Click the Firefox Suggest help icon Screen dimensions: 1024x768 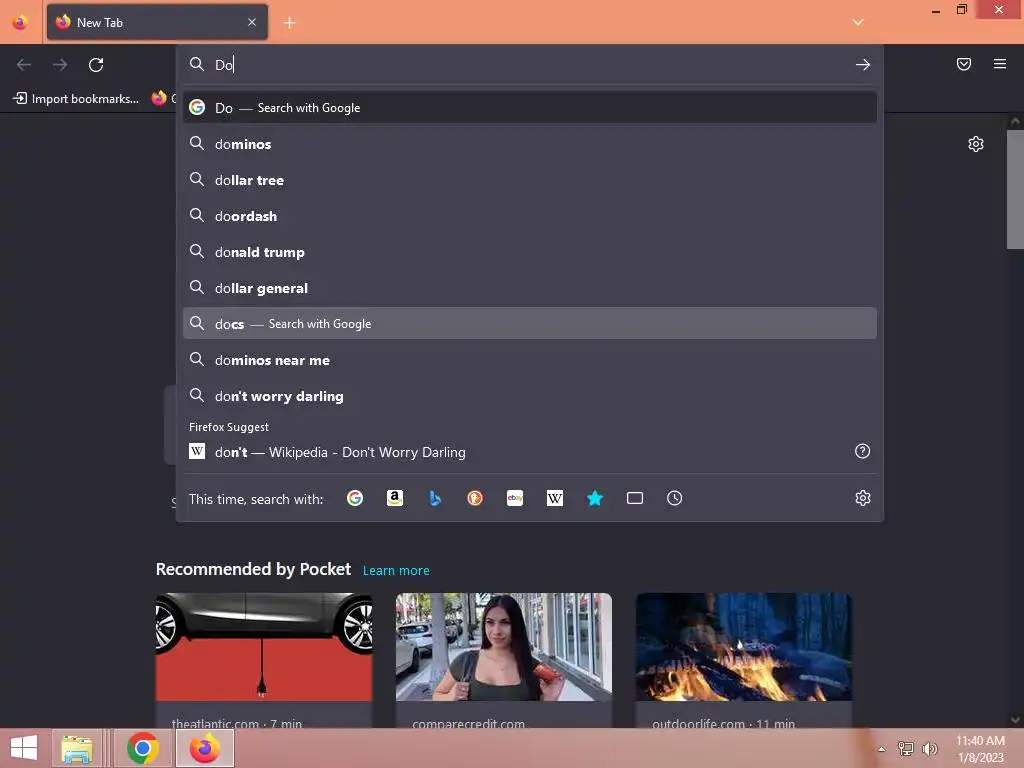[862, 451]
